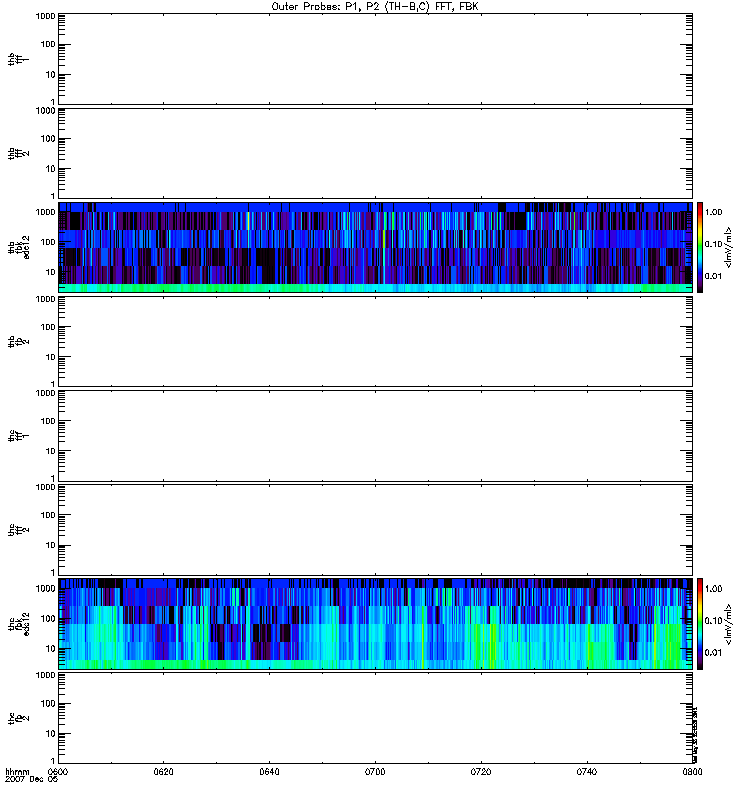
Task: Click the "<|mV/m|>" unit label of thb color bar
Action: coord(729,248)
